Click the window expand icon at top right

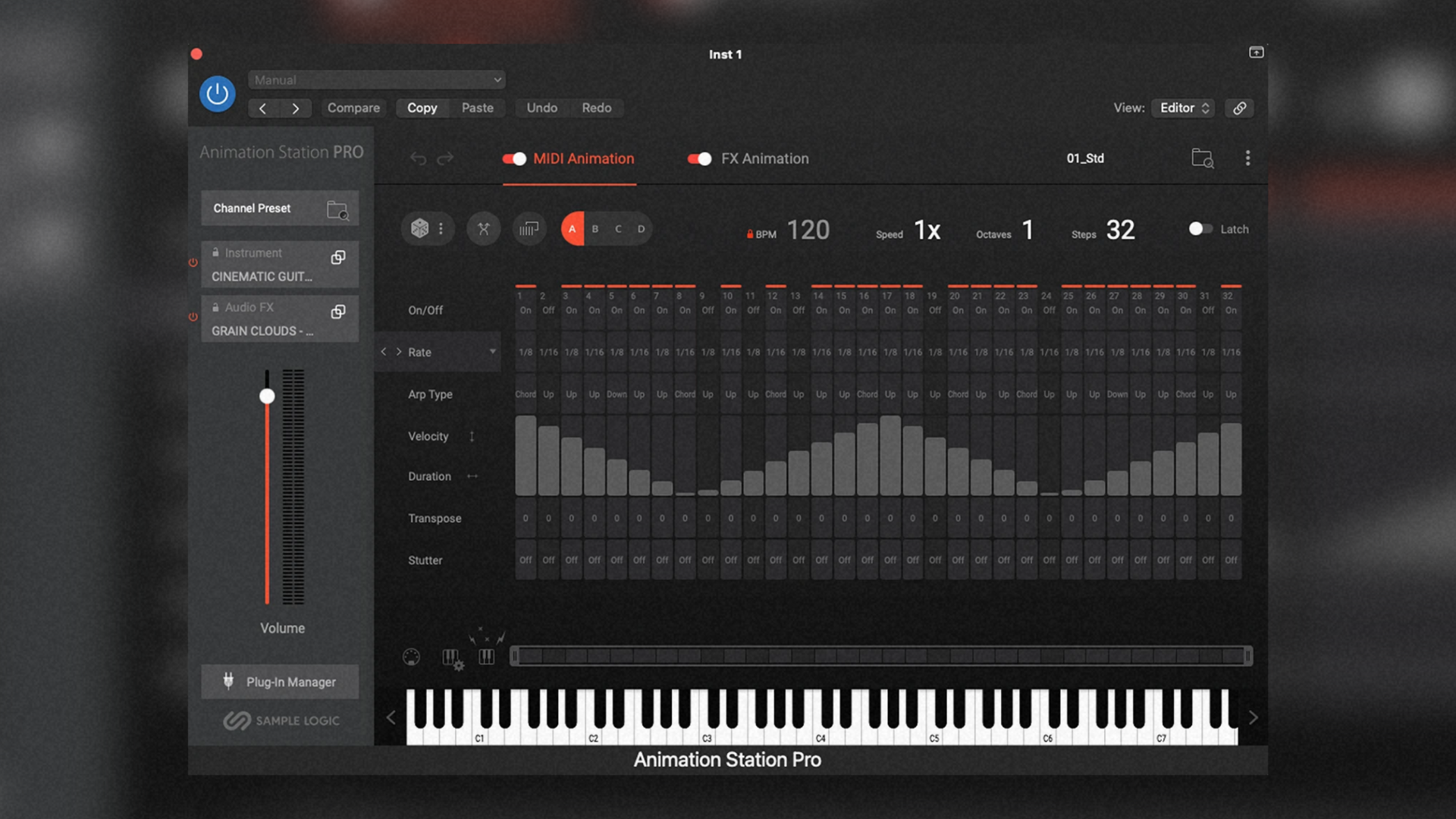click(x=1257, y=52)
